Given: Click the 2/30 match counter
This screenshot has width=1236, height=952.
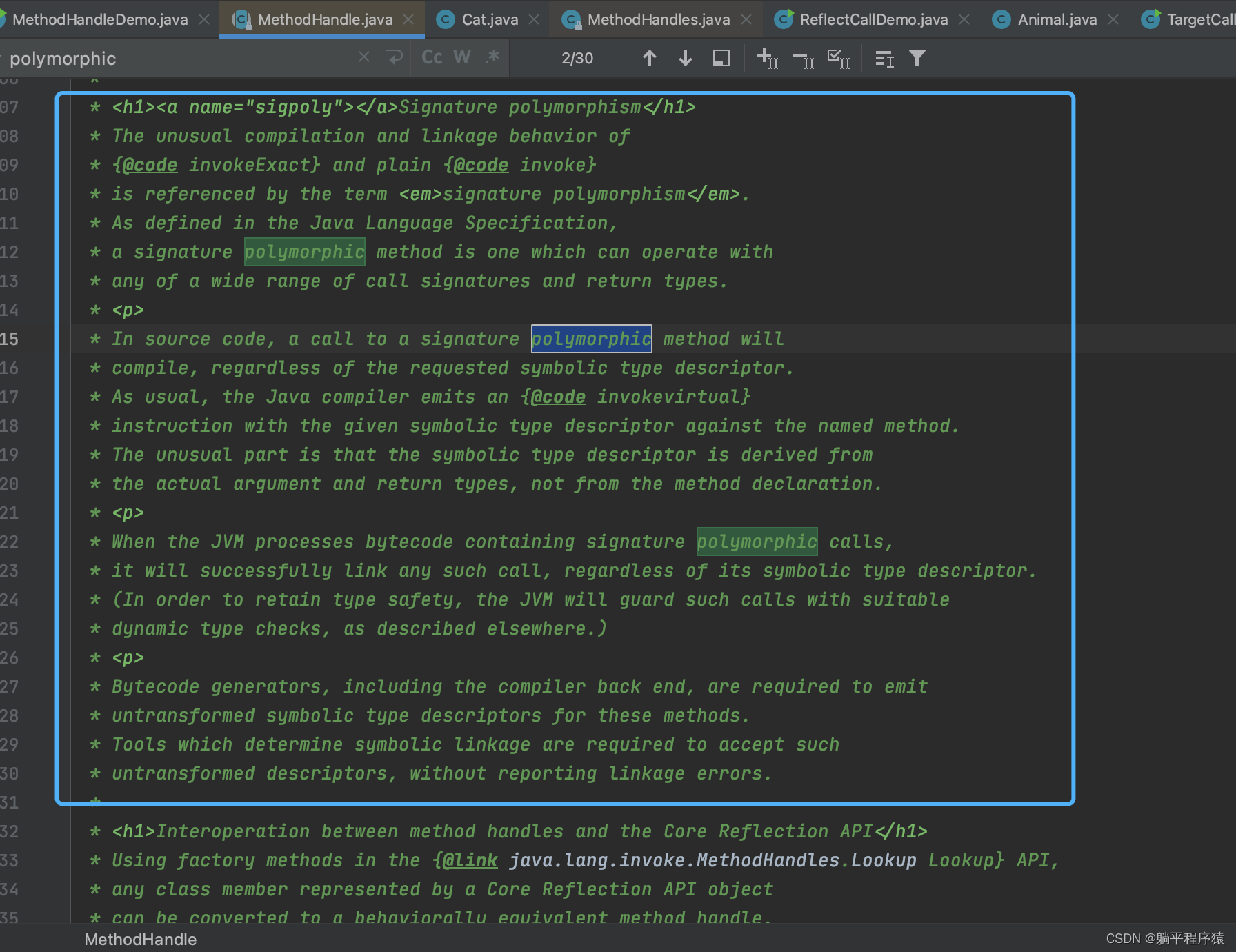Looking at the screenshot, I should pos(577,59).
